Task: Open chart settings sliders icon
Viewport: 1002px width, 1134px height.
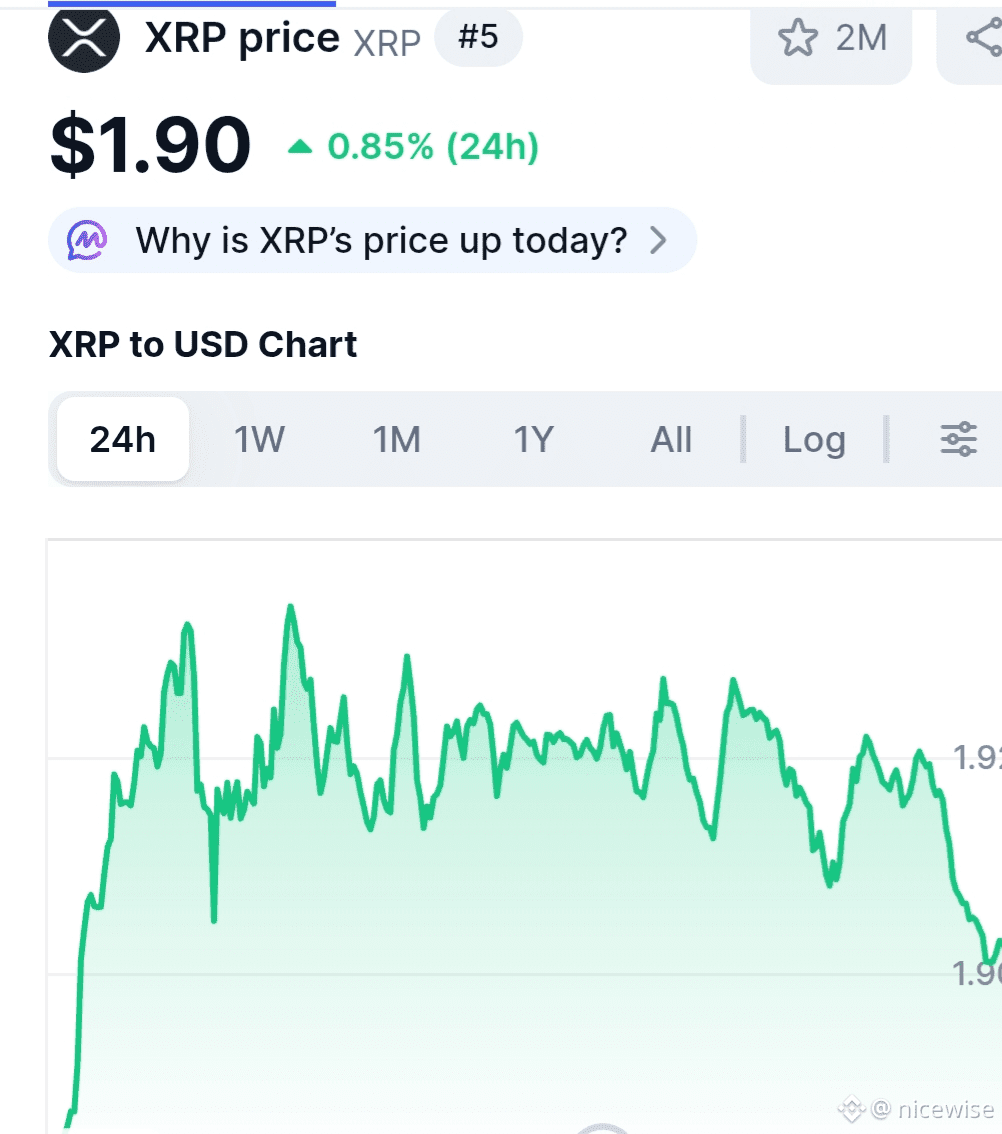Action: tap(958, 439)
